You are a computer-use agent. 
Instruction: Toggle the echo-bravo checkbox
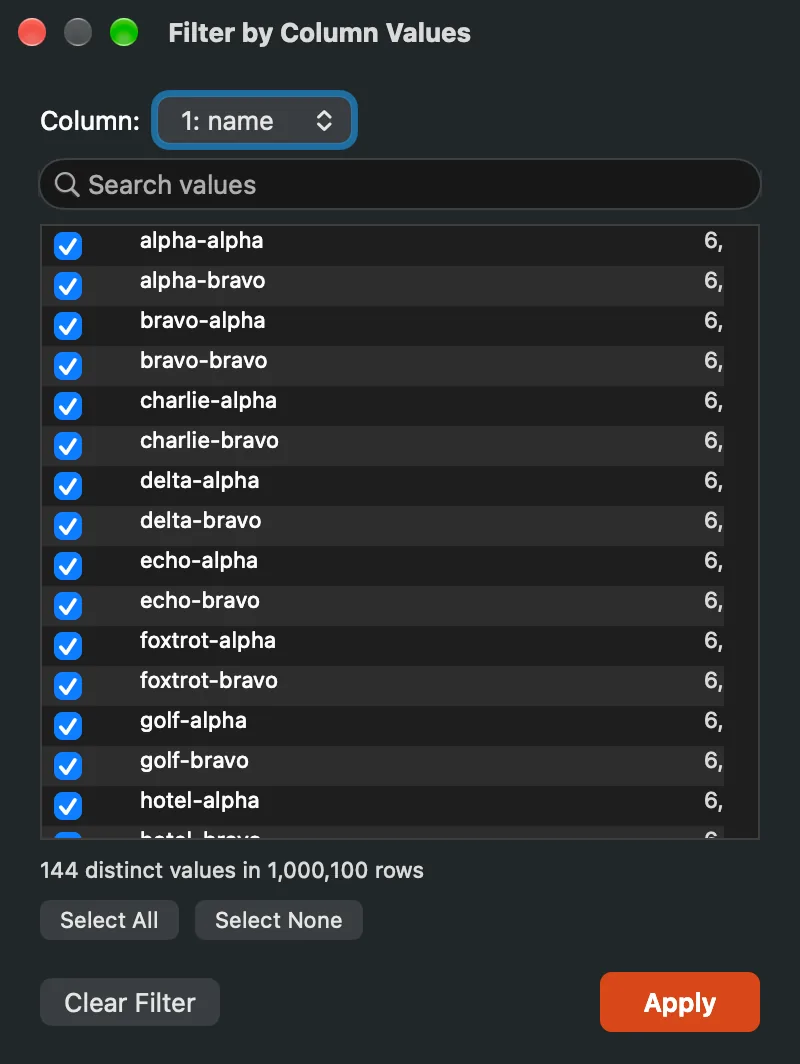coord(68,606)
